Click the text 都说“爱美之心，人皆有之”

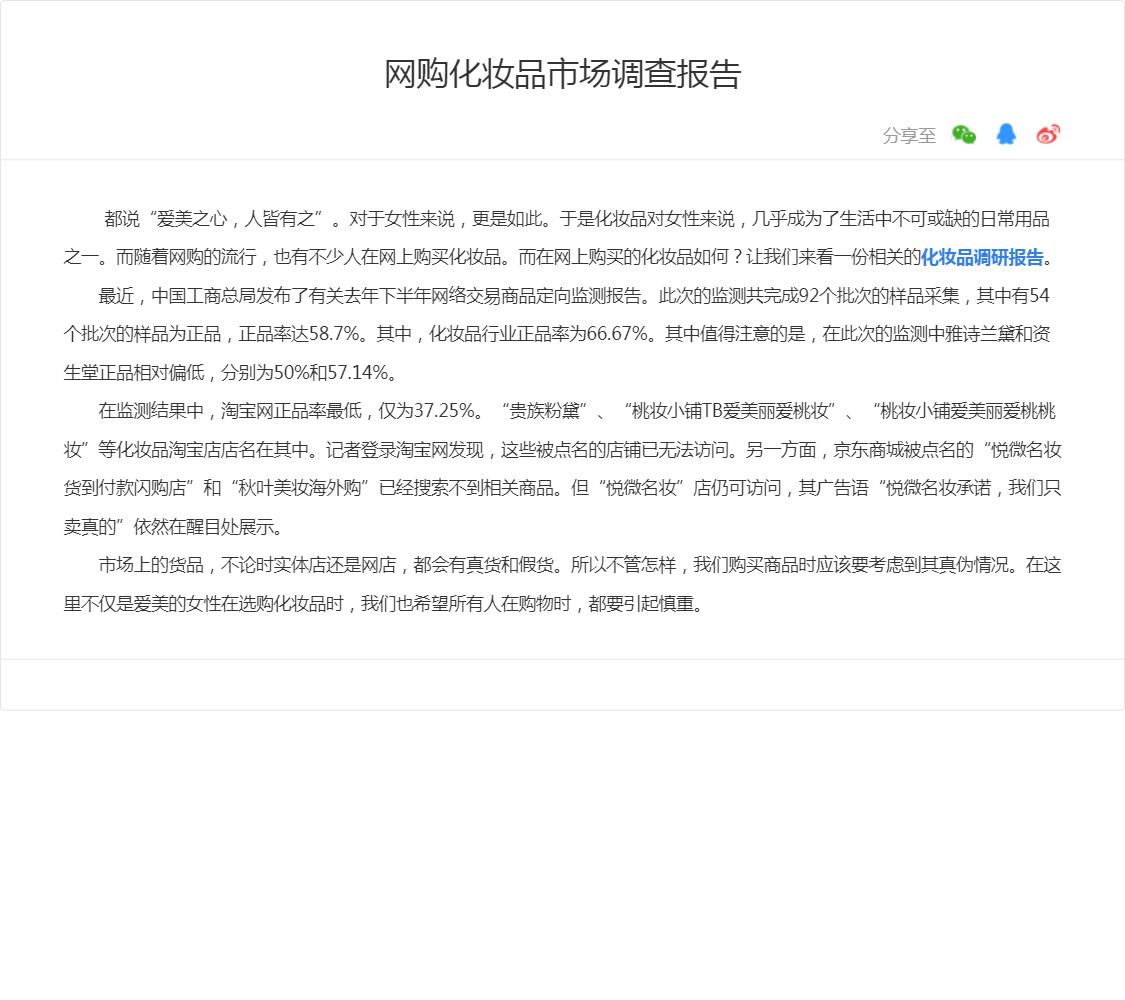click(213, 219)
